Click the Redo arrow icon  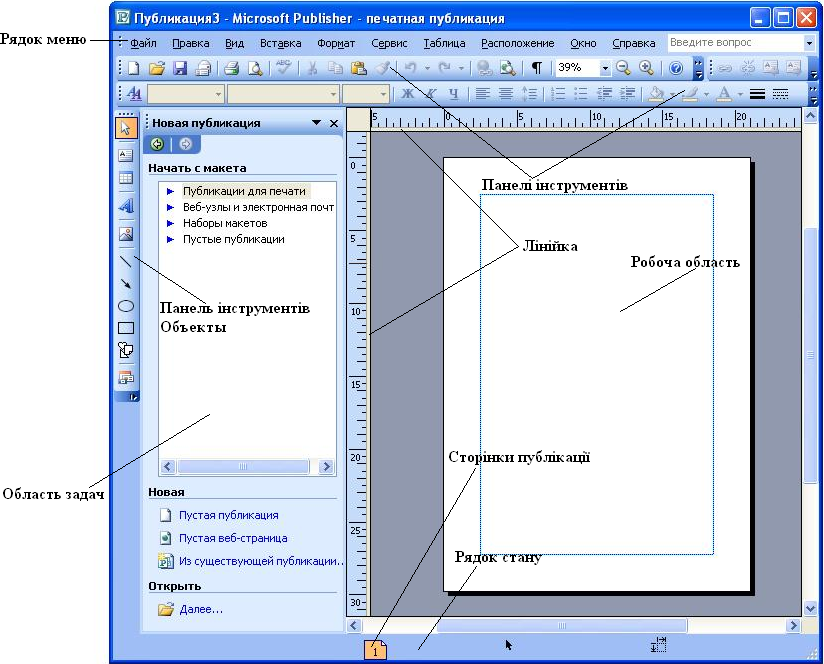point(444,68)
